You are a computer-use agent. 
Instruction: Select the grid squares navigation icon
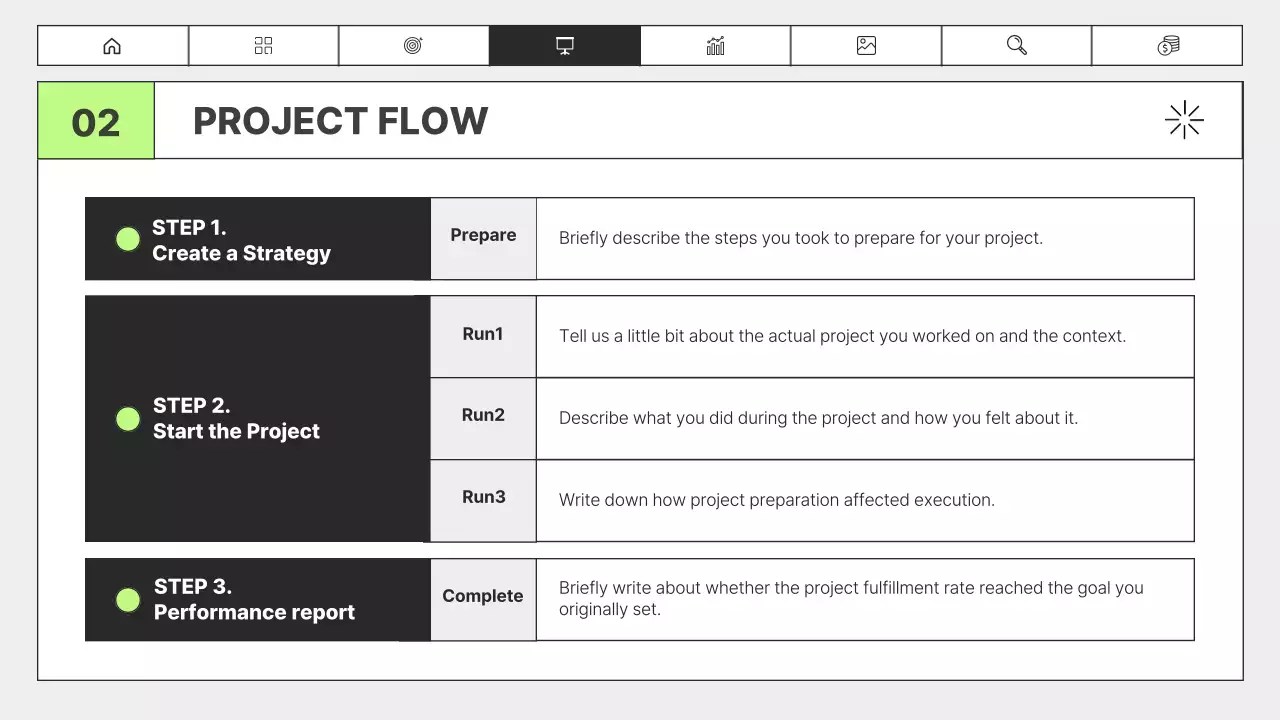(263, 46)
